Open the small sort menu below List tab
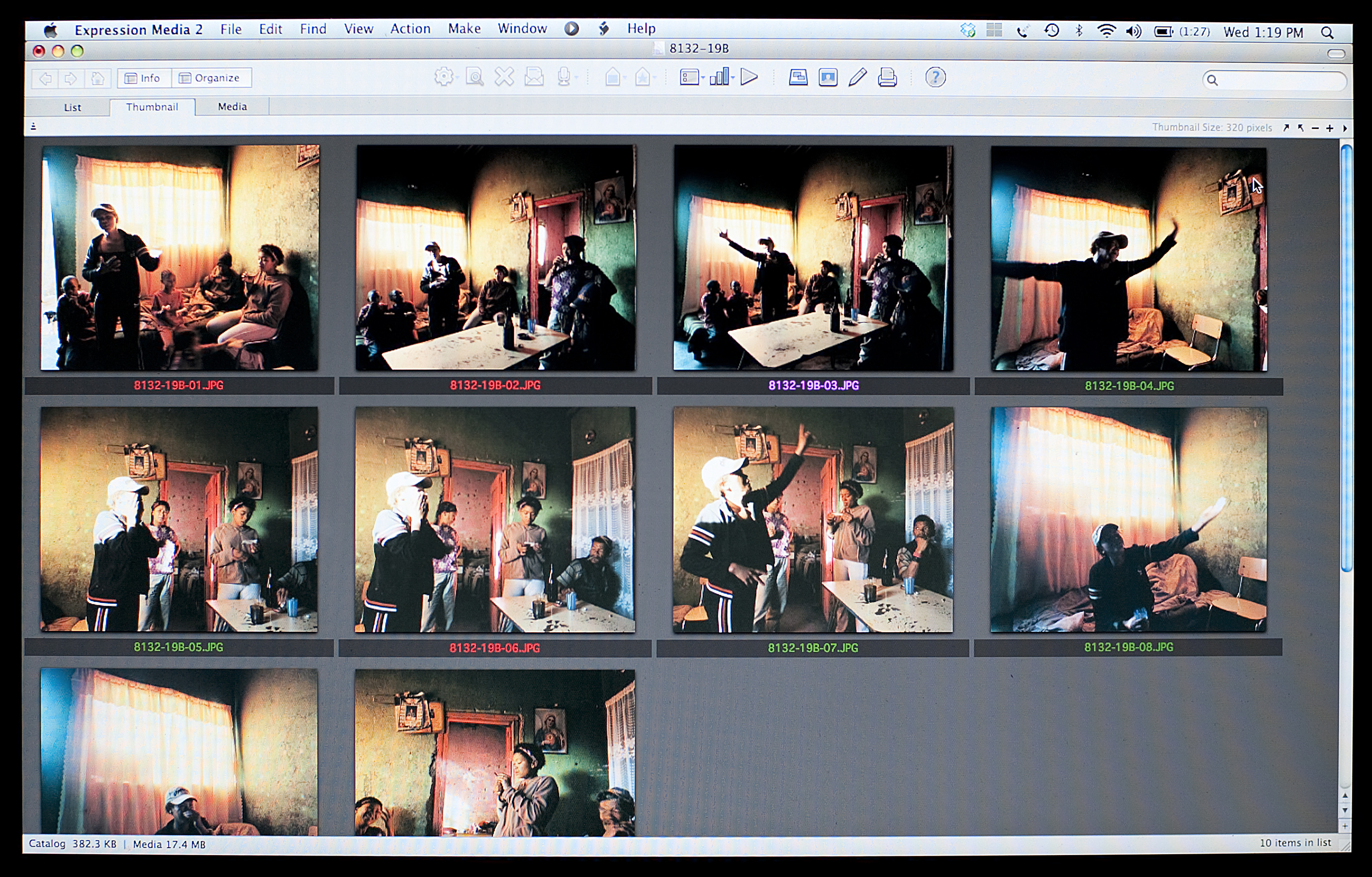Viewport: 1372px width, 877px height. coord(34,126)
